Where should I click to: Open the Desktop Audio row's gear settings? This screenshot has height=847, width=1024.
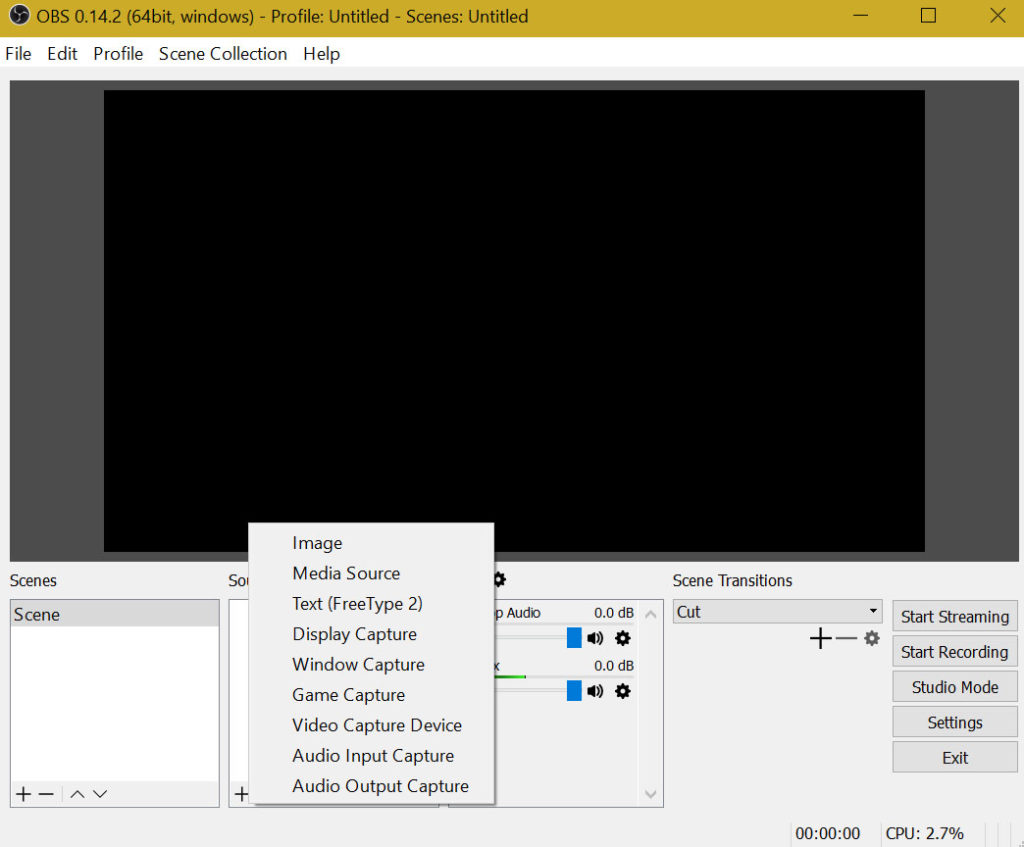(x=623, y=638)
